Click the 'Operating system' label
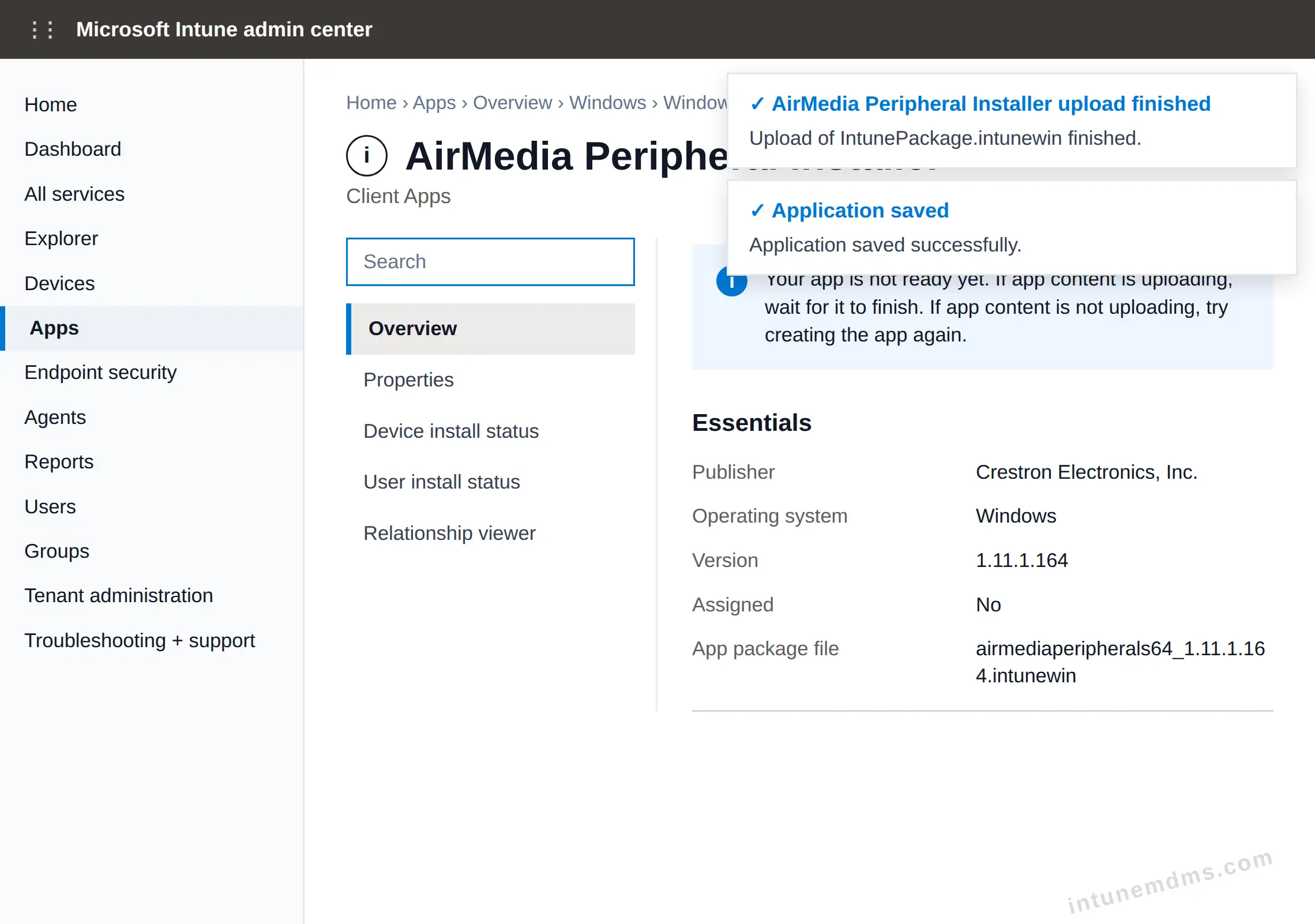The height and width of the screenshot is (924, 1315). [x=769, y=516]
